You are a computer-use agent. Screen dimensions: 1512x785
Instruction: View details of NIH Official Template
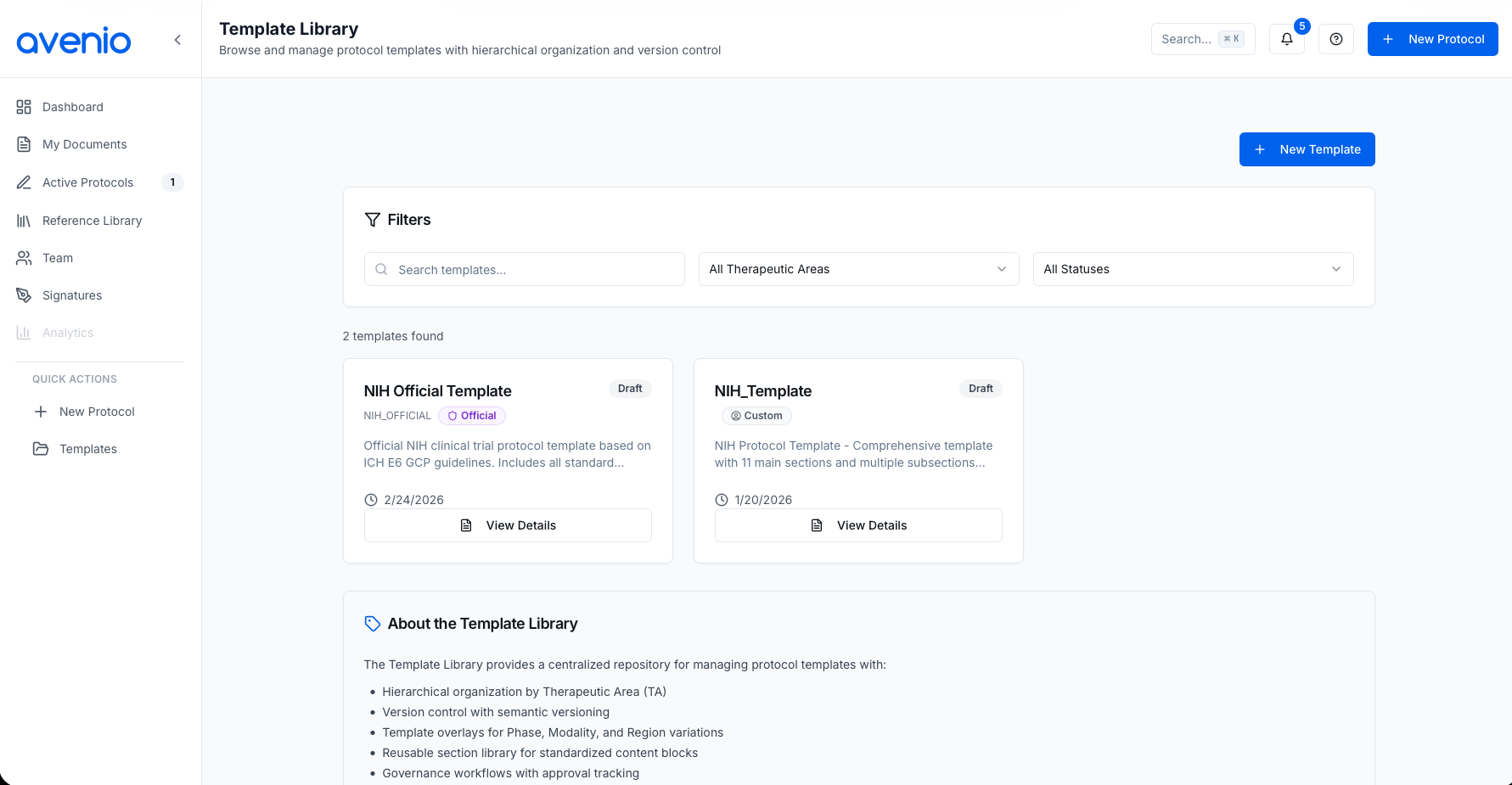pyautogui.click(x=508, y=525)
